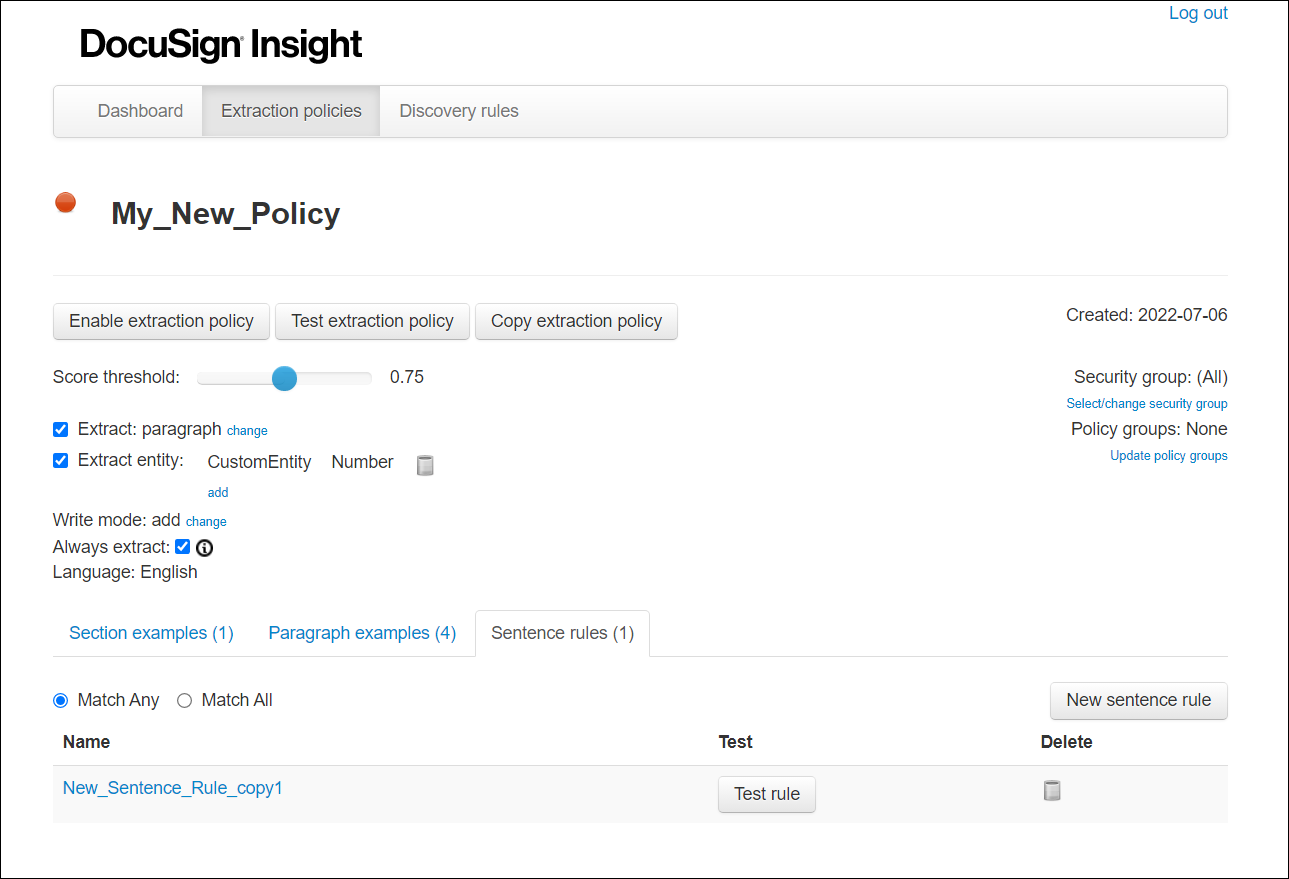
Task: Click change link beside Write mode
Action: point(206,522)
